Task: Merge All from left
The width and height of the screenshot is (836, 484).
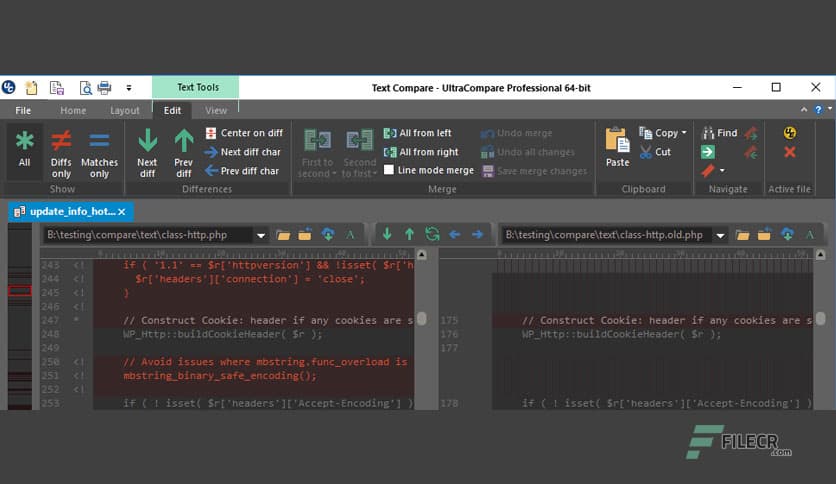Action: 417,133
